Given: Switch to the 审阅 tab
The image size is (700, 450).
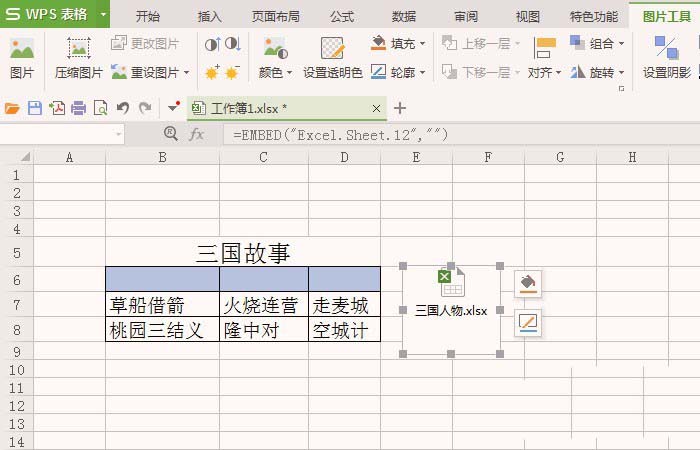Looking at the screenshot, I should coord(466,17).
